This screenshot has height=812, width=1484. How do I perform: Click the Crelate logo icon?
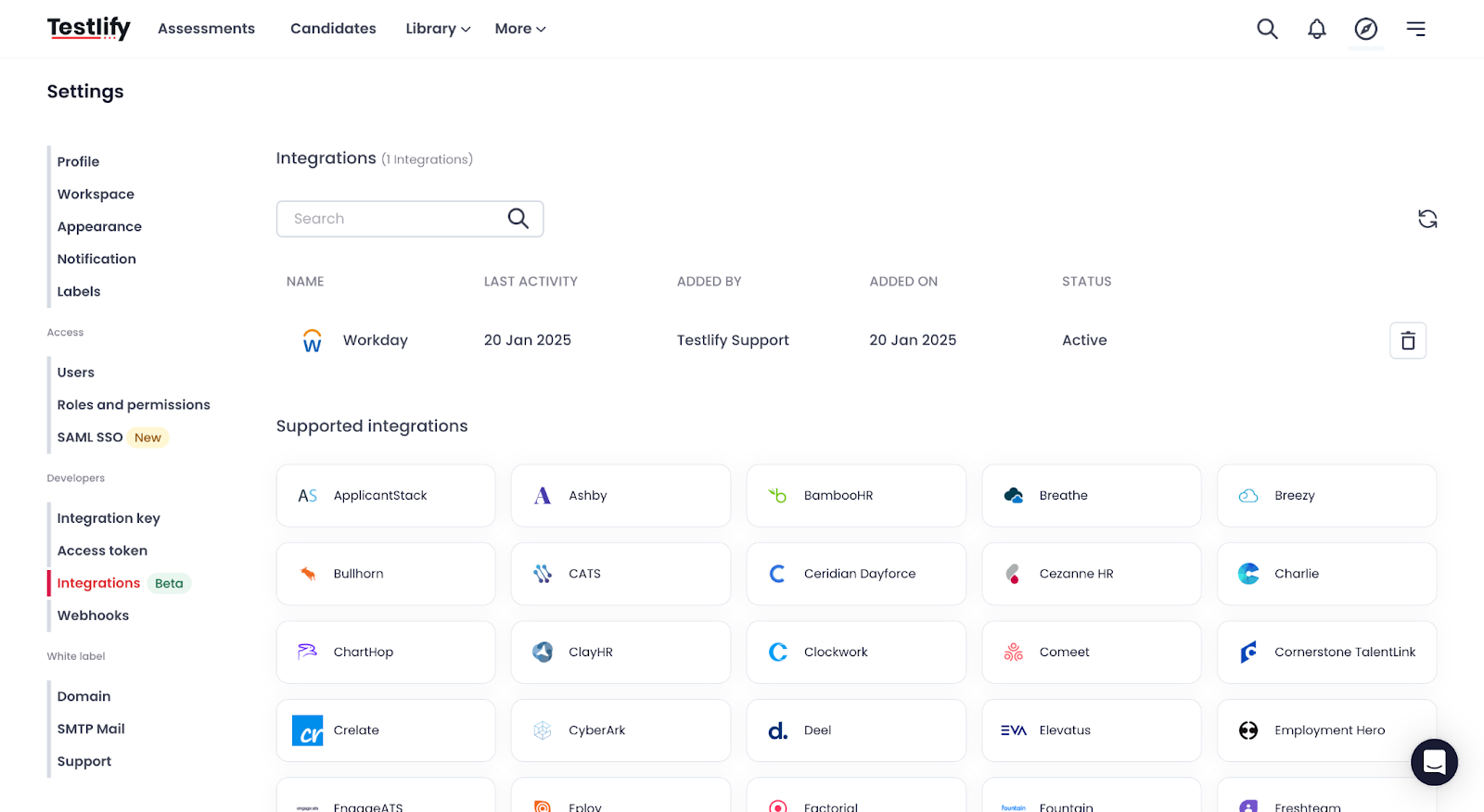[307, 730]
